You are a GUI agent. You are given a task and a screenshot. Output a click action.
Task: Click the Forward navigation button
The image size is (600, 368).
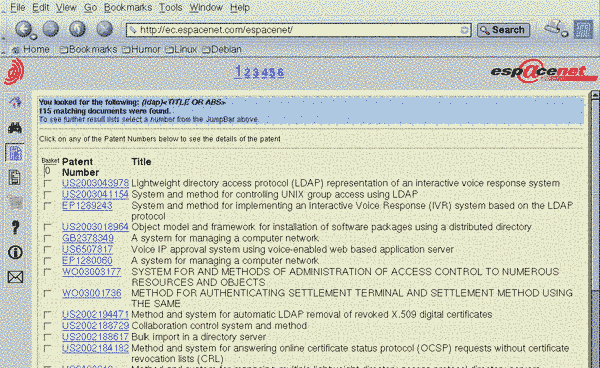tap(51, 29)
